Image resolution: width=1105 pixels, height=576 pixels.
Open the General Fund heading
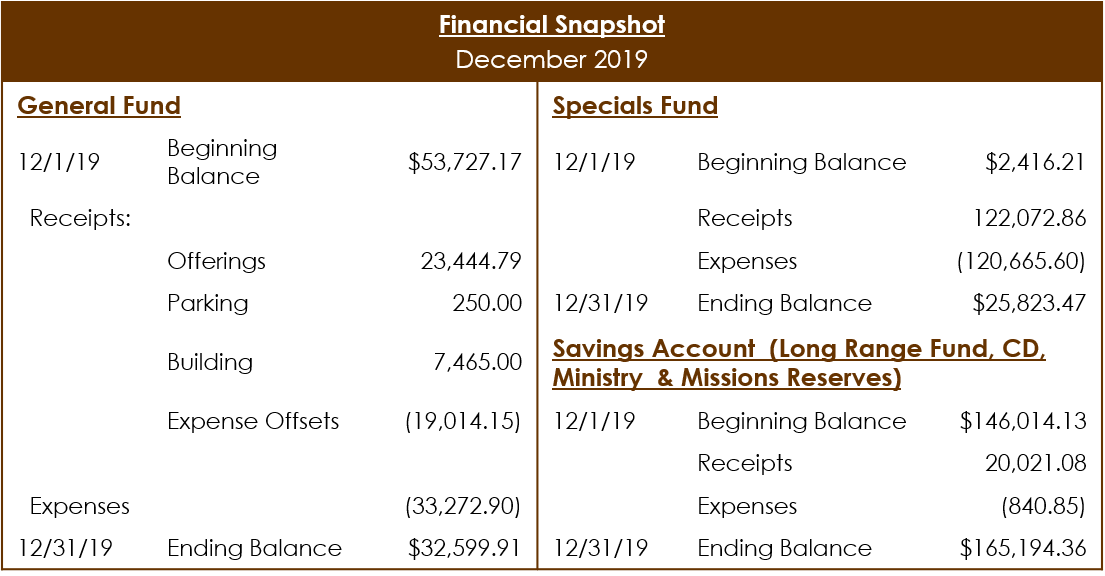click(99, 106)
